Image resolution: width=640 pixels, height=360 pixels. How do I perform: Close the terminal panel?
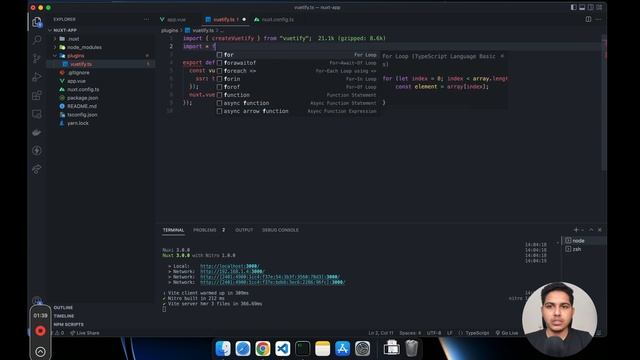pos(600,230)
